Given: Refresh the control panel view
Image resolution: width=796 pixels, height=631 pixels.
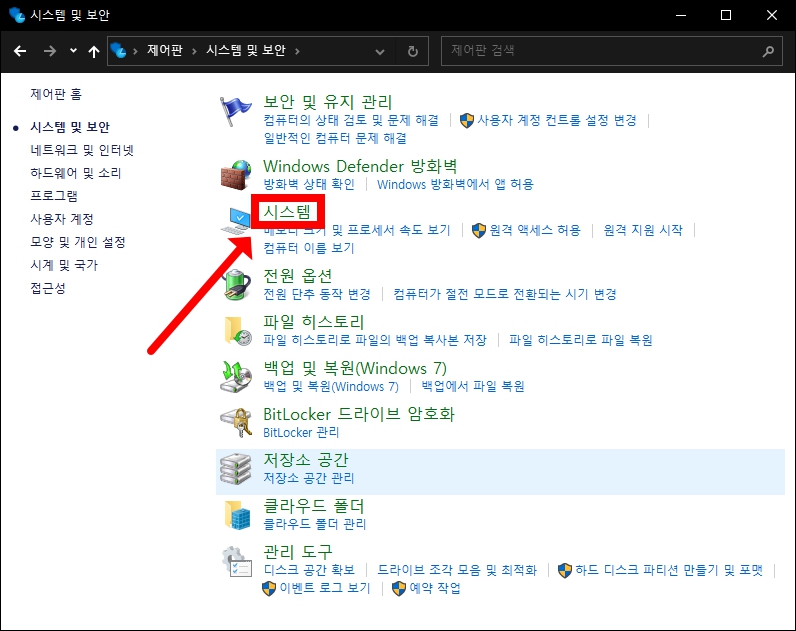Looking at the screenshot, I should click(413, 51).
